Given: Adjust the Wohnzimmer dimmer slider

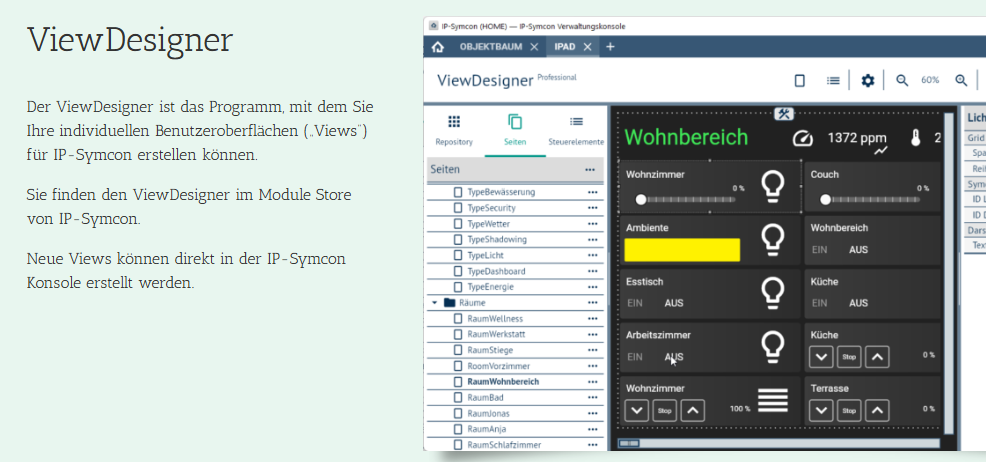Looking at the screenshot, I should [x=685, y=199].
